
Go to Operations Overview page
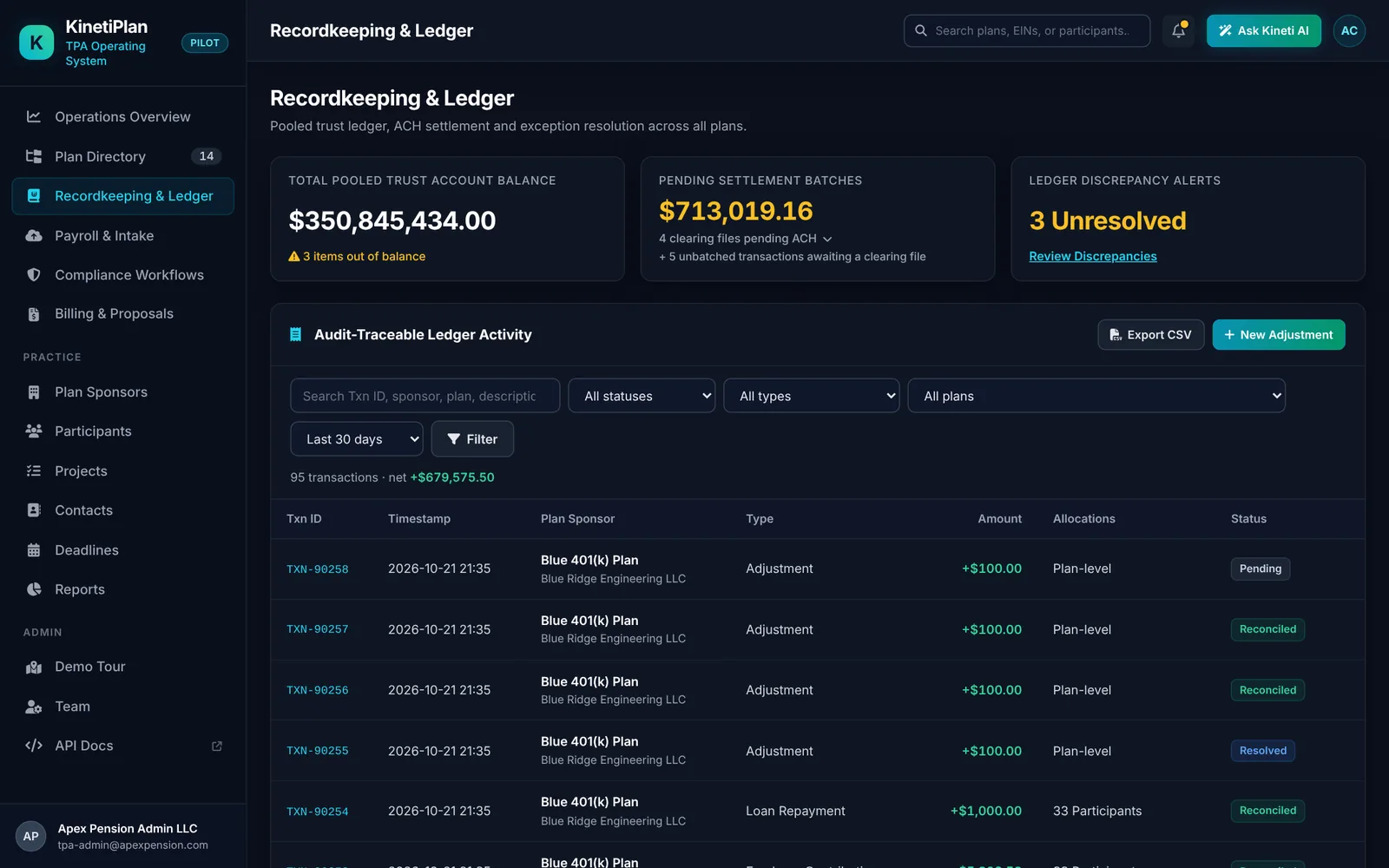coord(123,116)
